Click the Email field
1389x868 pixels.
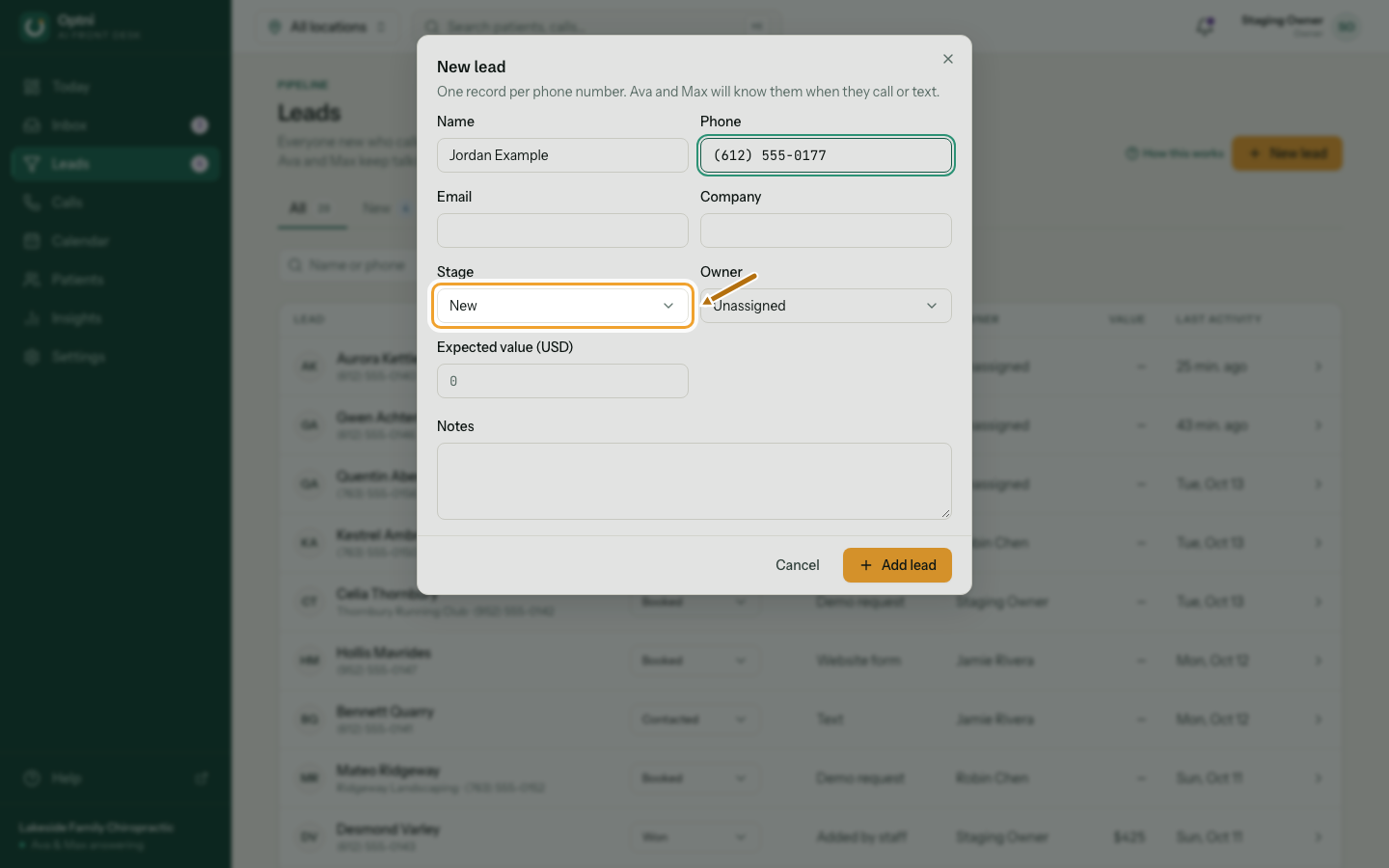[562, 231]
